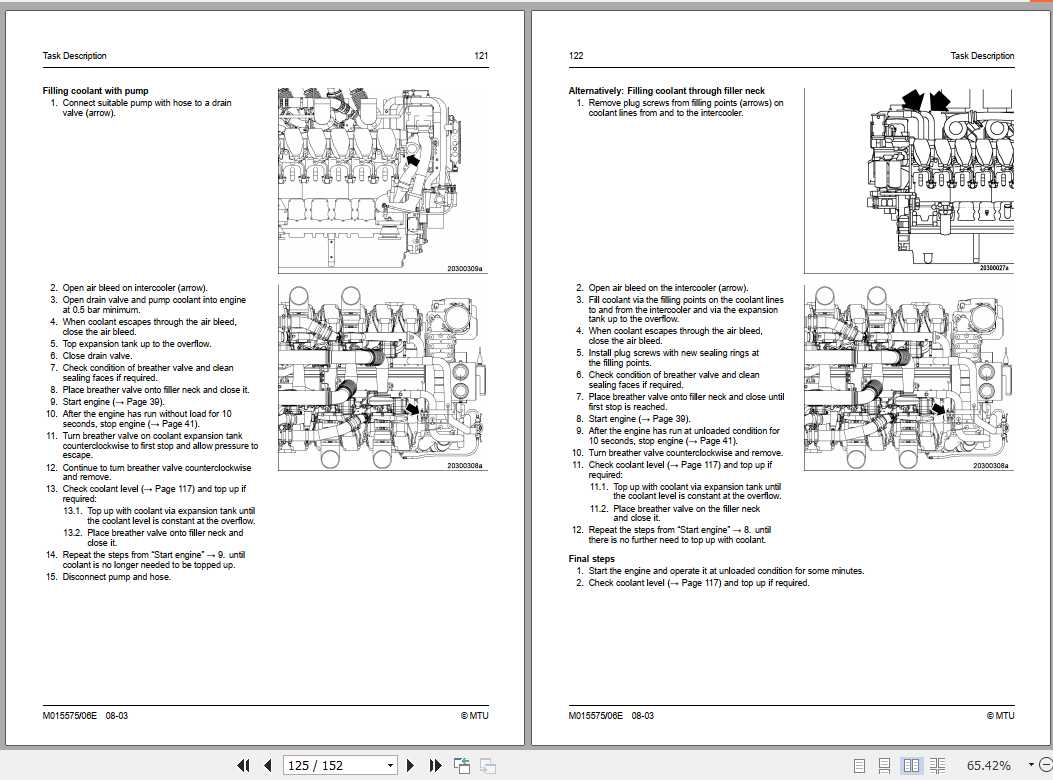
Task: Expand the 65.42% zoom level chooser
Action: click(x=1030, y=764)
